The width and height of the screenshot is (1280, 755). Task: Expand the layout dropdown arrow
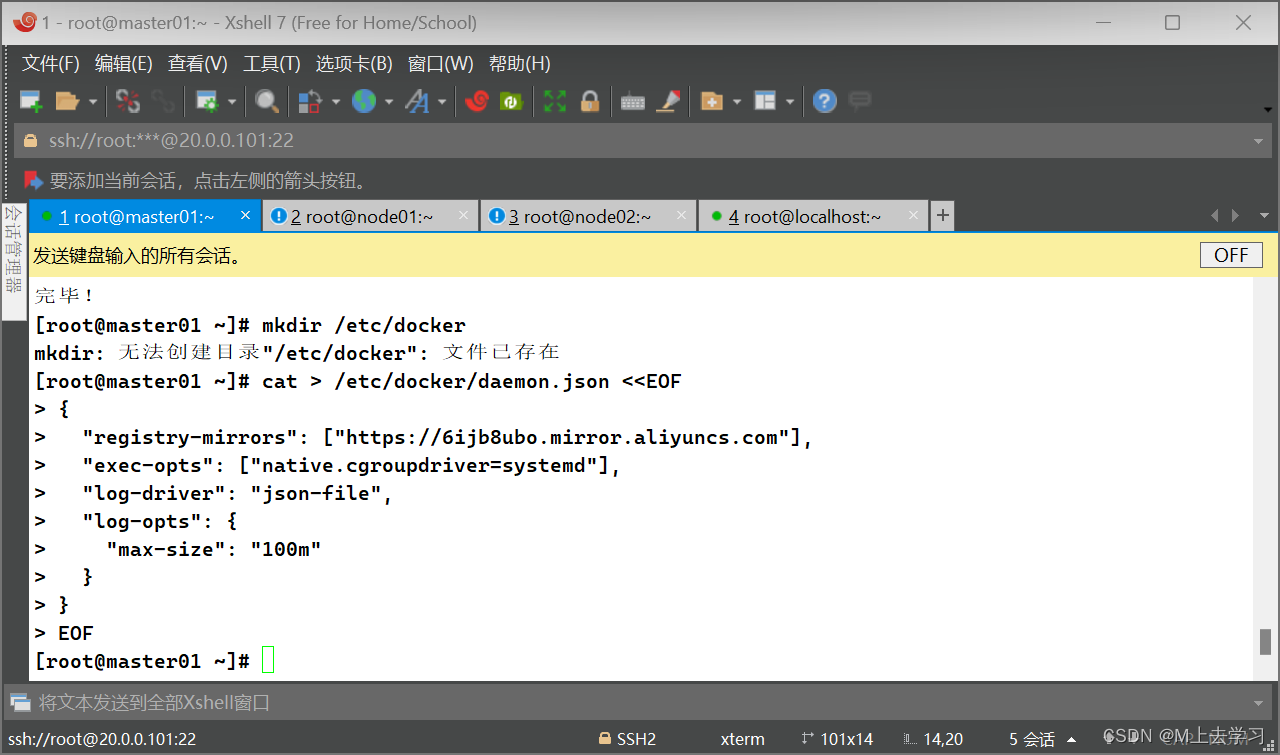click(790, 101)
